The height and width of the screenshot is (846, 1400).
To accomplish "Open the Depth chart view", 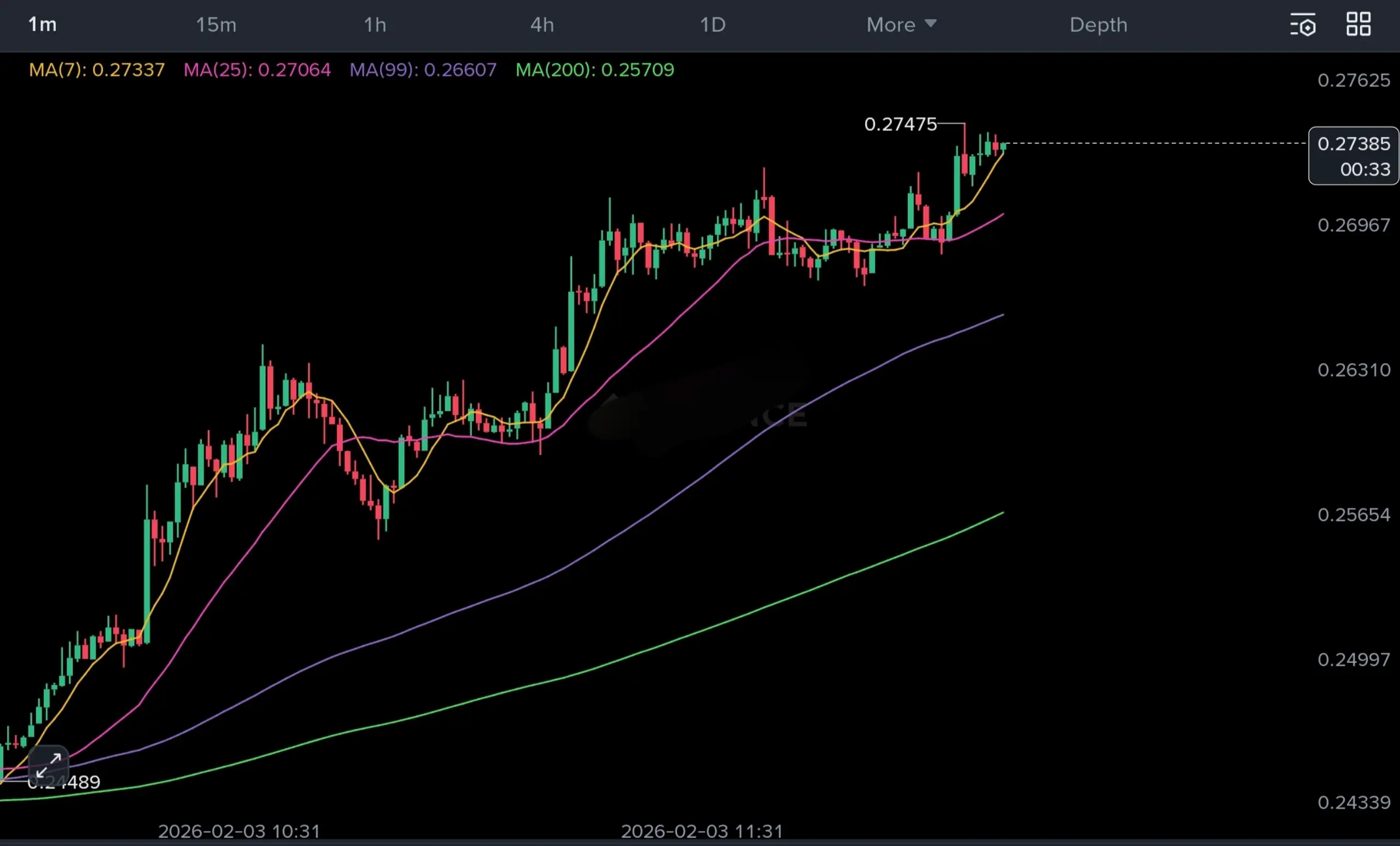I will [x=1098, y=25].
